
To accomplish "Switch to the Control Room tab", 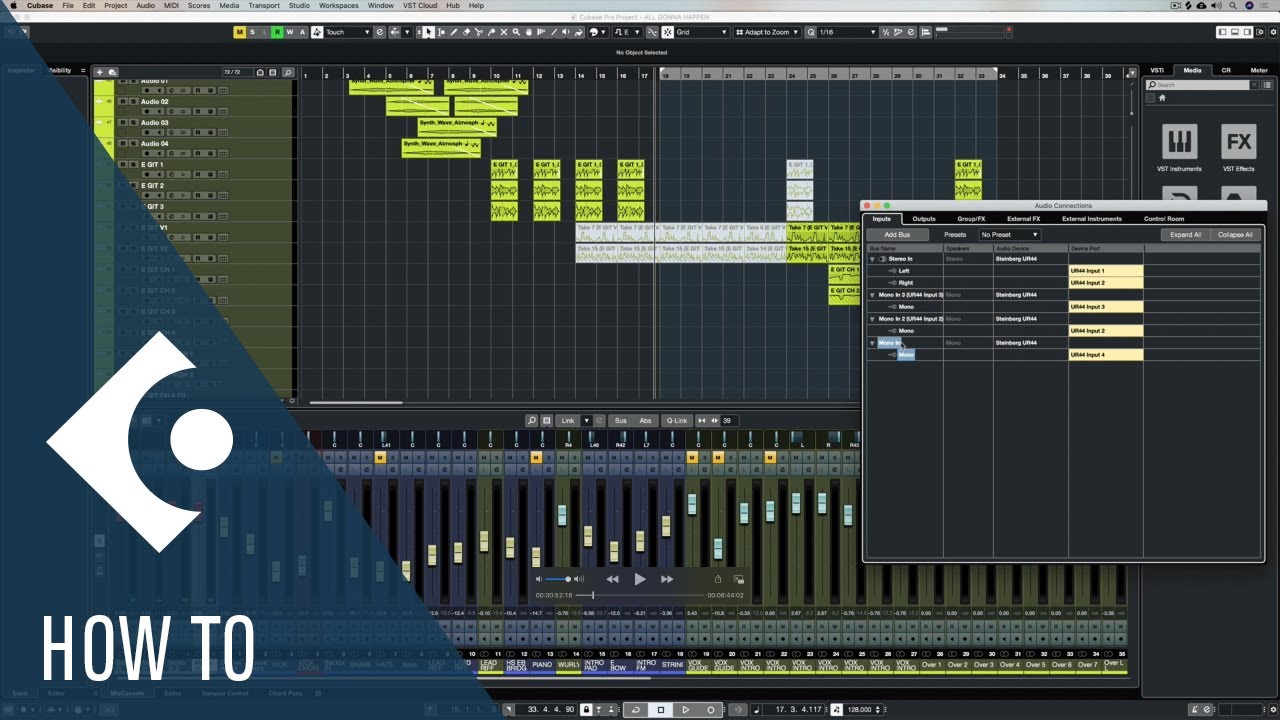I will [x=1164, y=219].
